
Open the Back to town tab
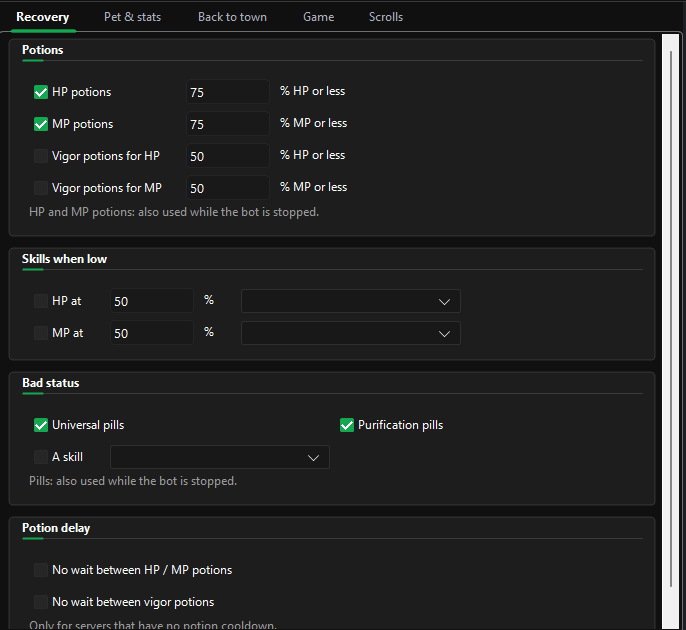point(232,17)
